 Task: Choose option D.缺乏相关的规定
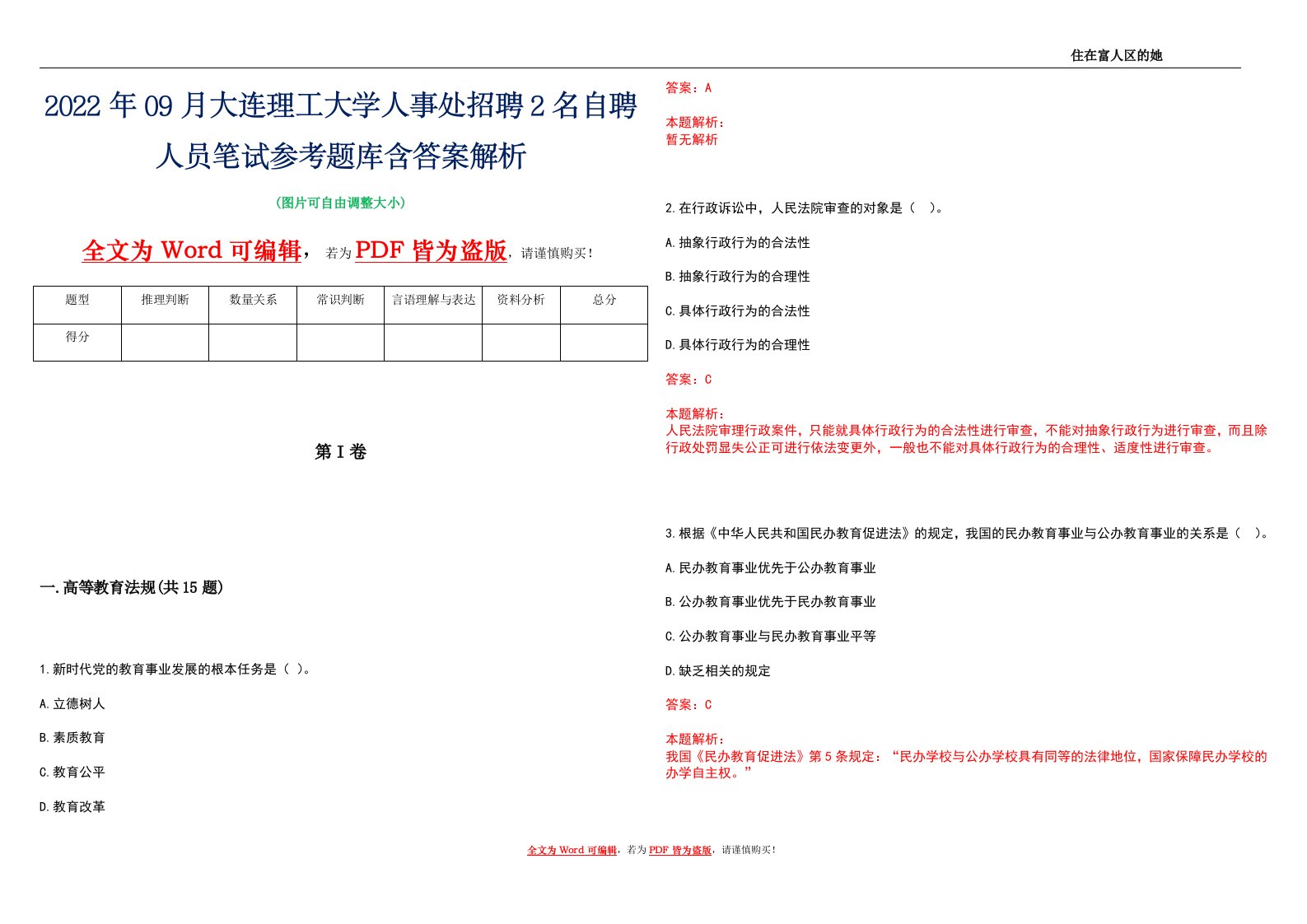718,671
